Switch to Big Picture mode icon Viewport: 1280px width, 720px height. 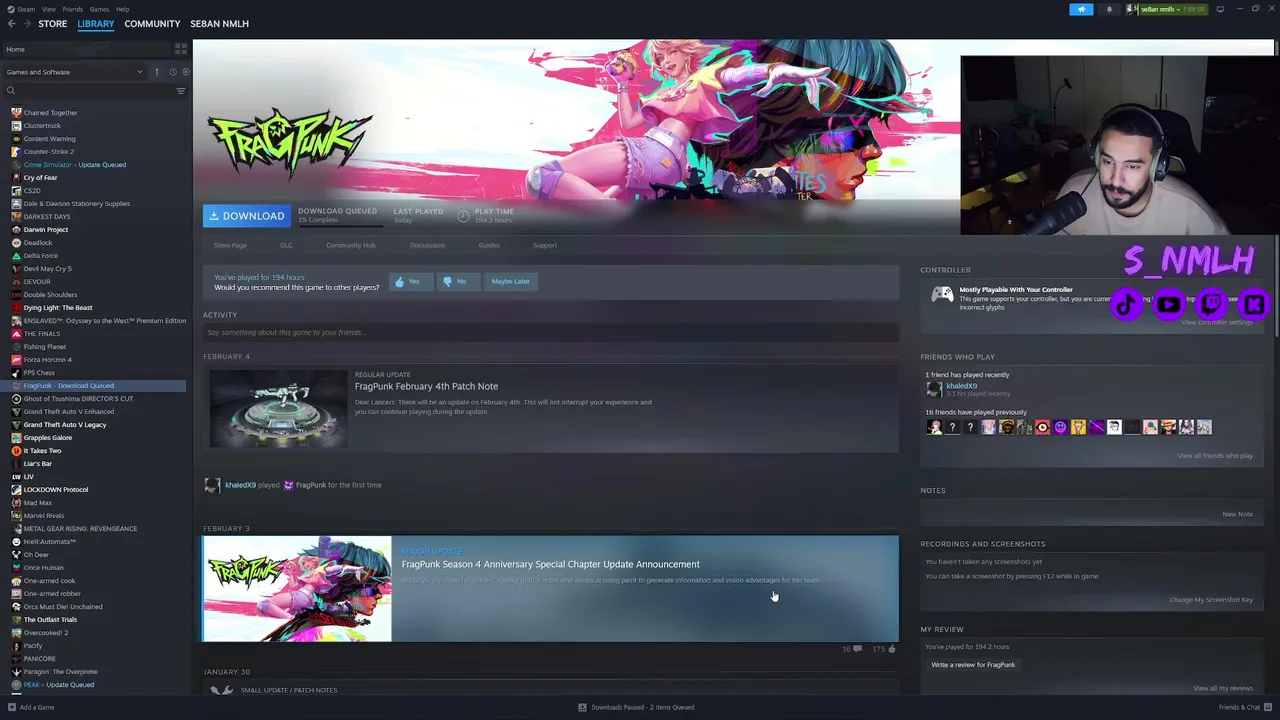[1220, 9]
